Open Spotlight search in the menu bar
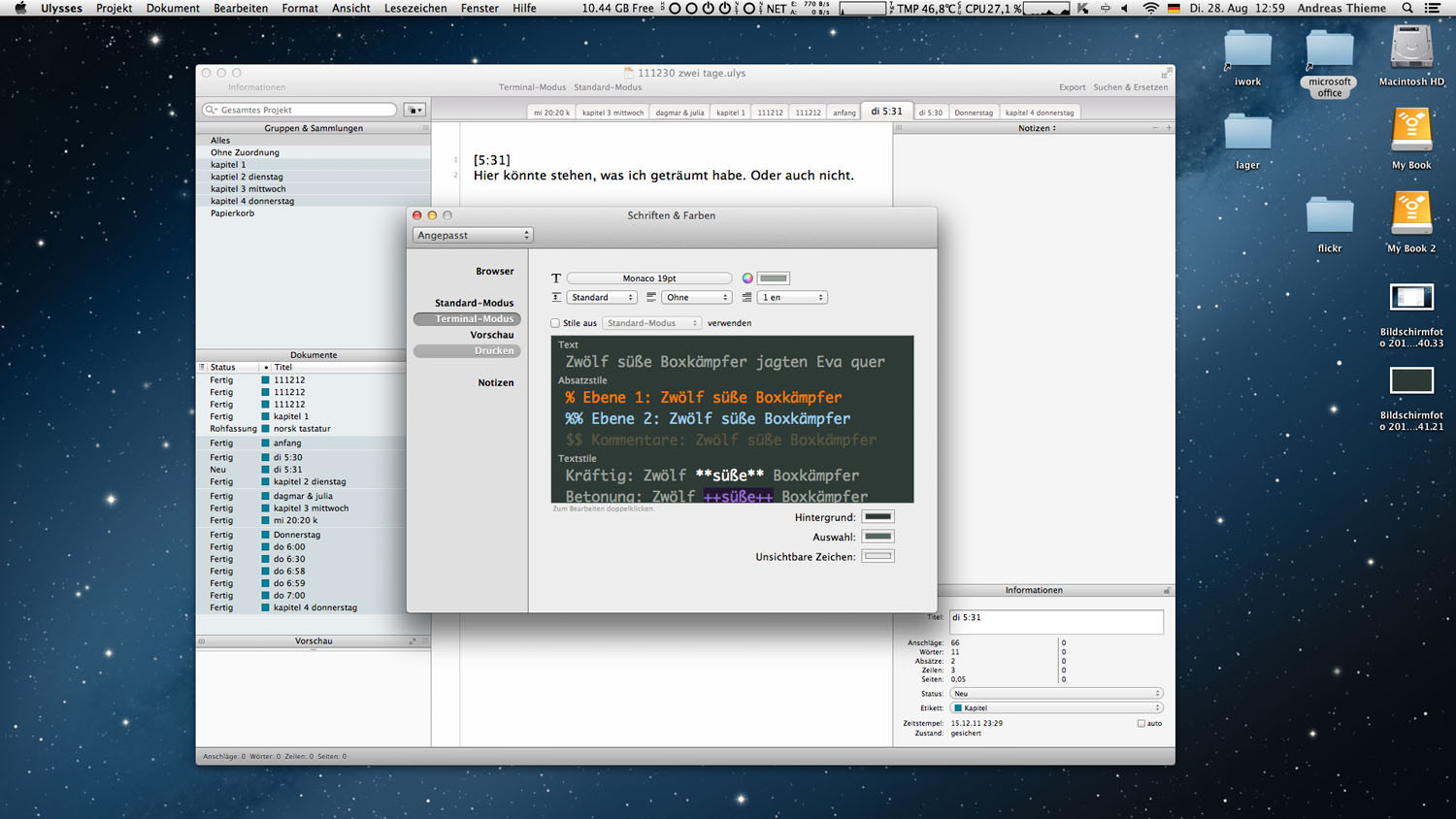Image resolution: width=1456 pixels, height=819 pixels. tap(1407, 8)
